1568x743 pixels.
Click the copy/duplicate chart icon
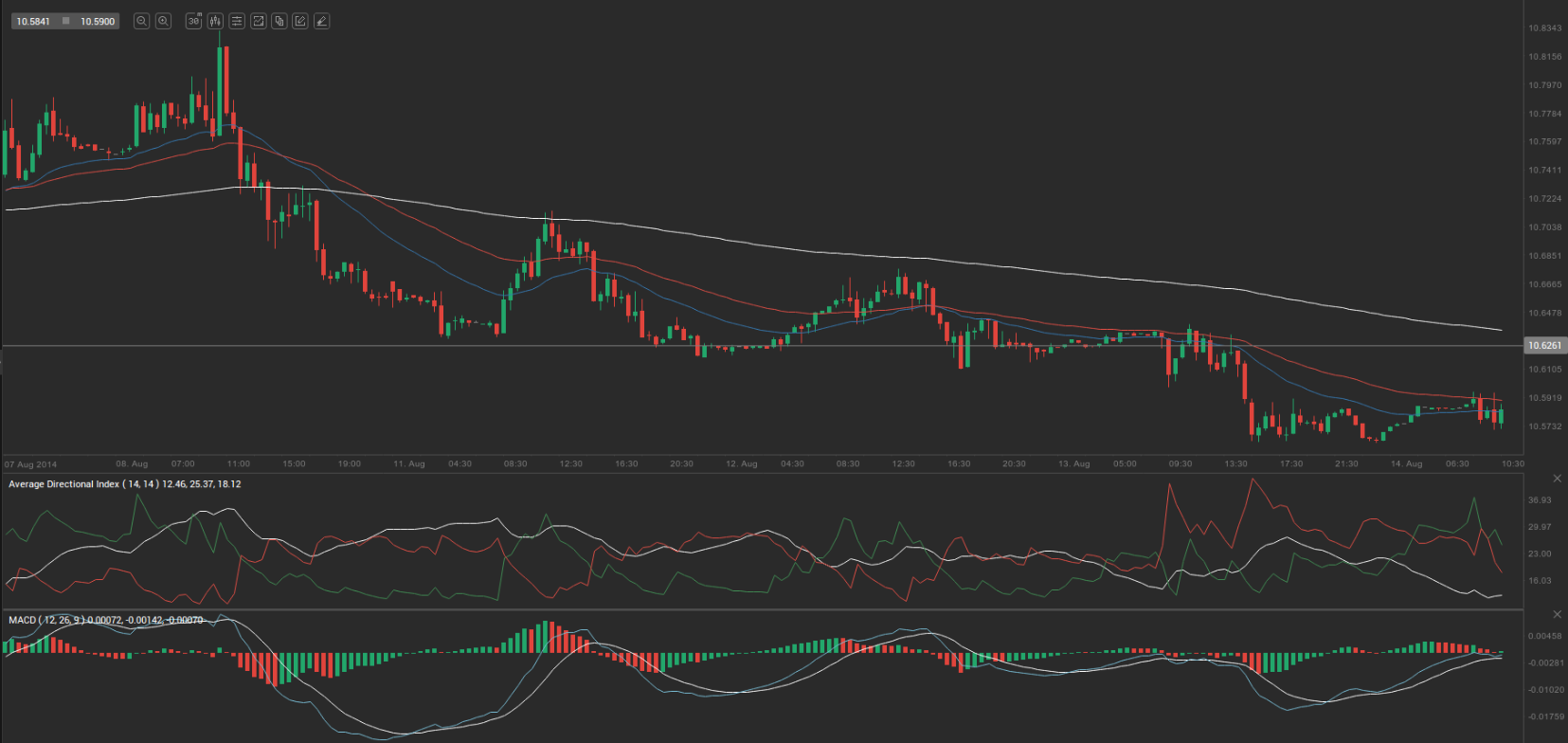(279, 21)
